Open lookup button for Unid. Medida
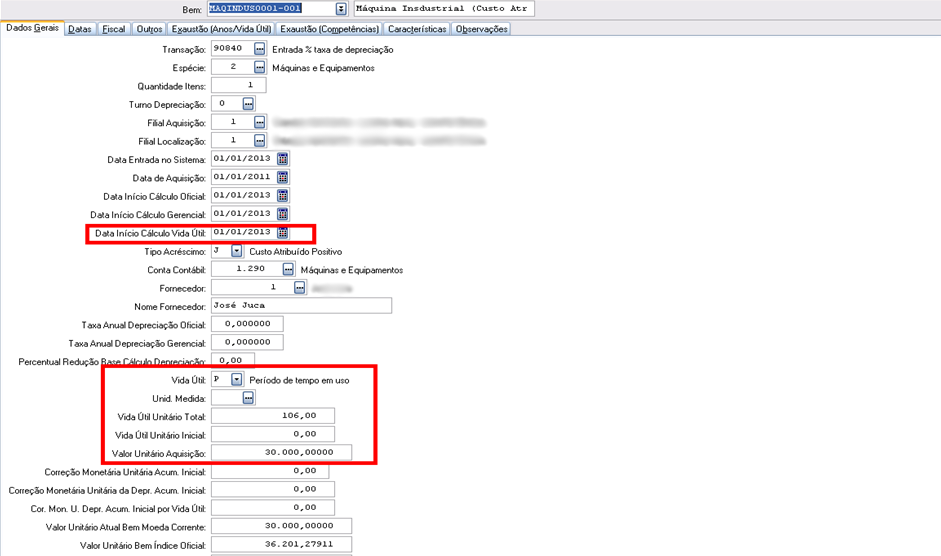The width and height of the screenshot is (941, 556). 248,397
